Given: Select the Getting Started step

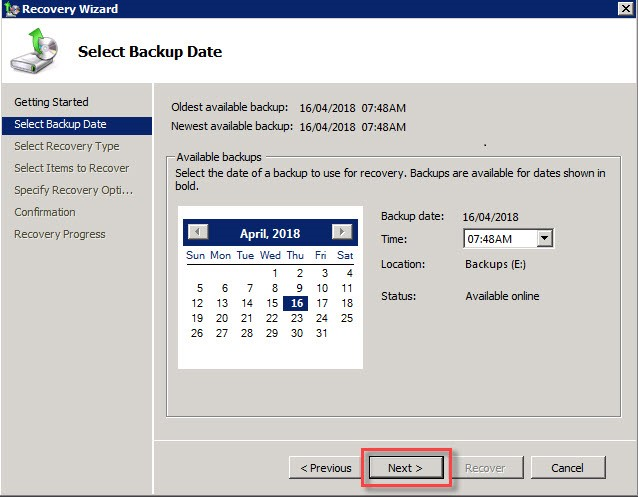Looking at the screenshot, I should click(51, 102).
